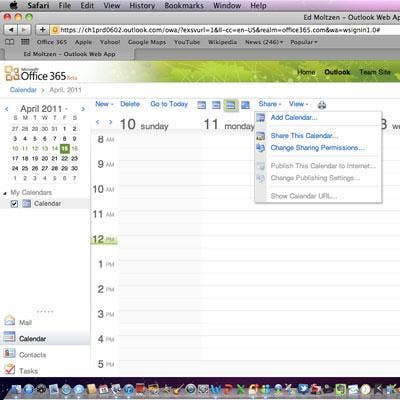
Task: Choose Change Sharing Permissions... menu item
Action: pos(318,148)
